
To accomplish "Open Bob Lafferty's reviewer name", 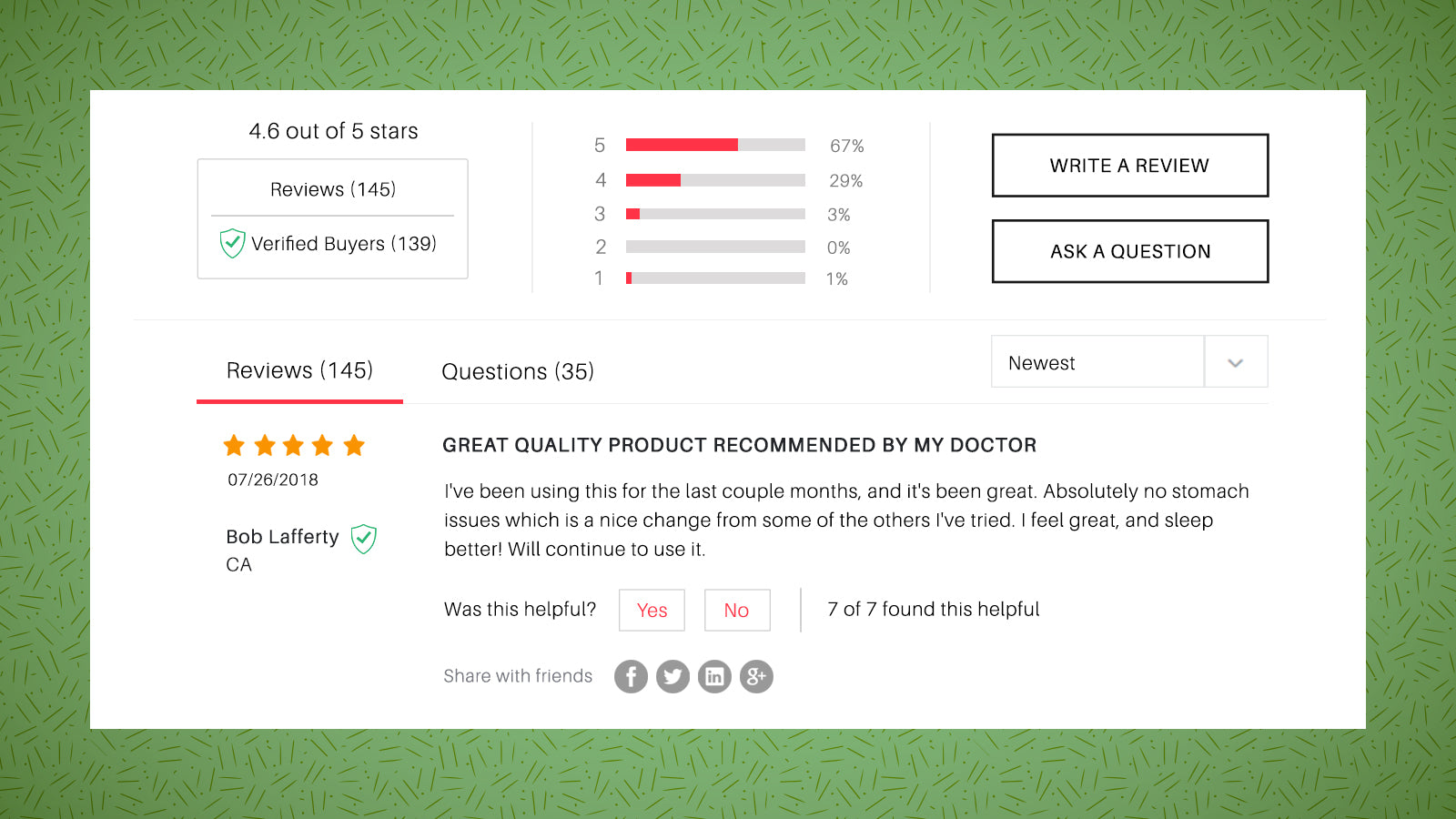I will [281, 536].
